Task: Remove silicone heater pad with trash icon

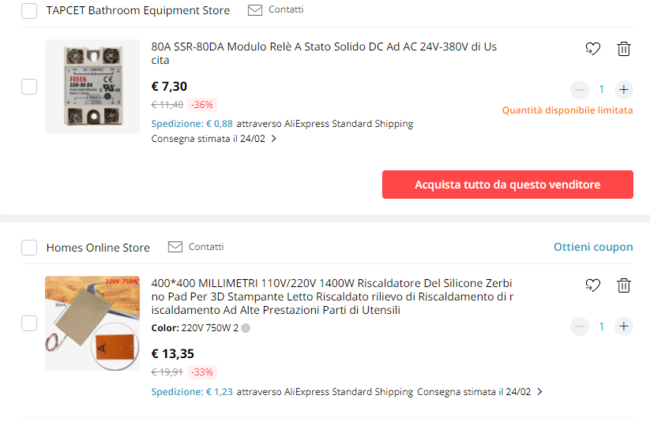Action: point(624,286)
